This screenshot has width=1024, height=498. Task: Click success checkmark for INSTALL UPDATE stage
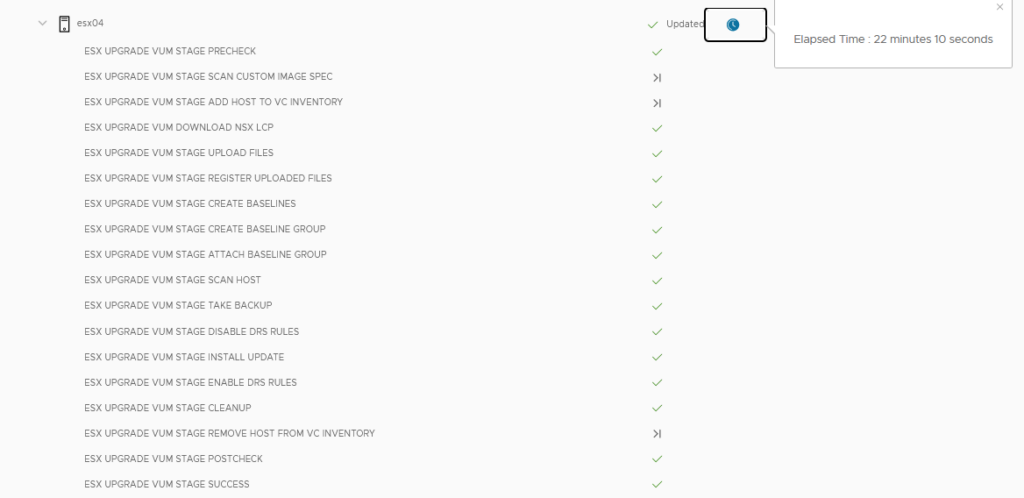pos(657,357)
